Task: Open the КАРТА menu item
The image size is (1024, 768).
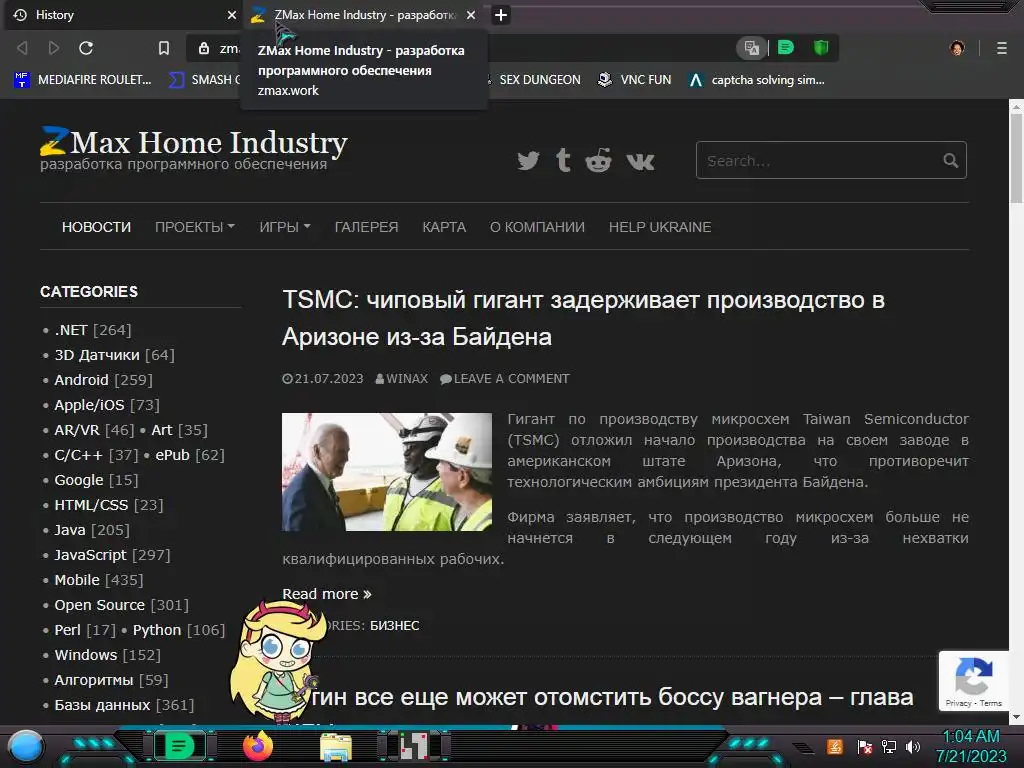Action: 444,227
